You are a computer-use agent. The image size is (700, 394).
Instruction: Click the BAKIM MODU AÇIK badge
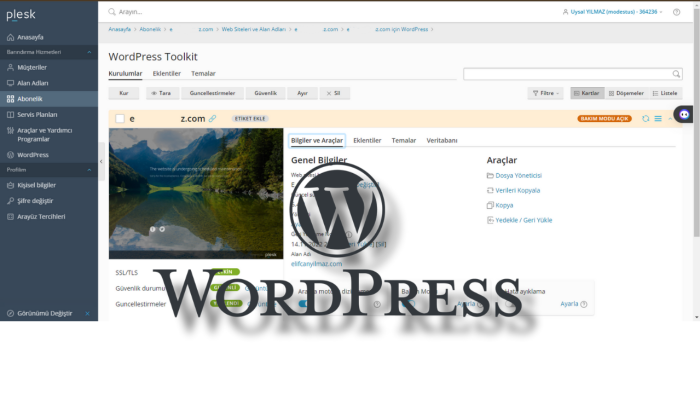pyautogui.click(x=604, y=119)
